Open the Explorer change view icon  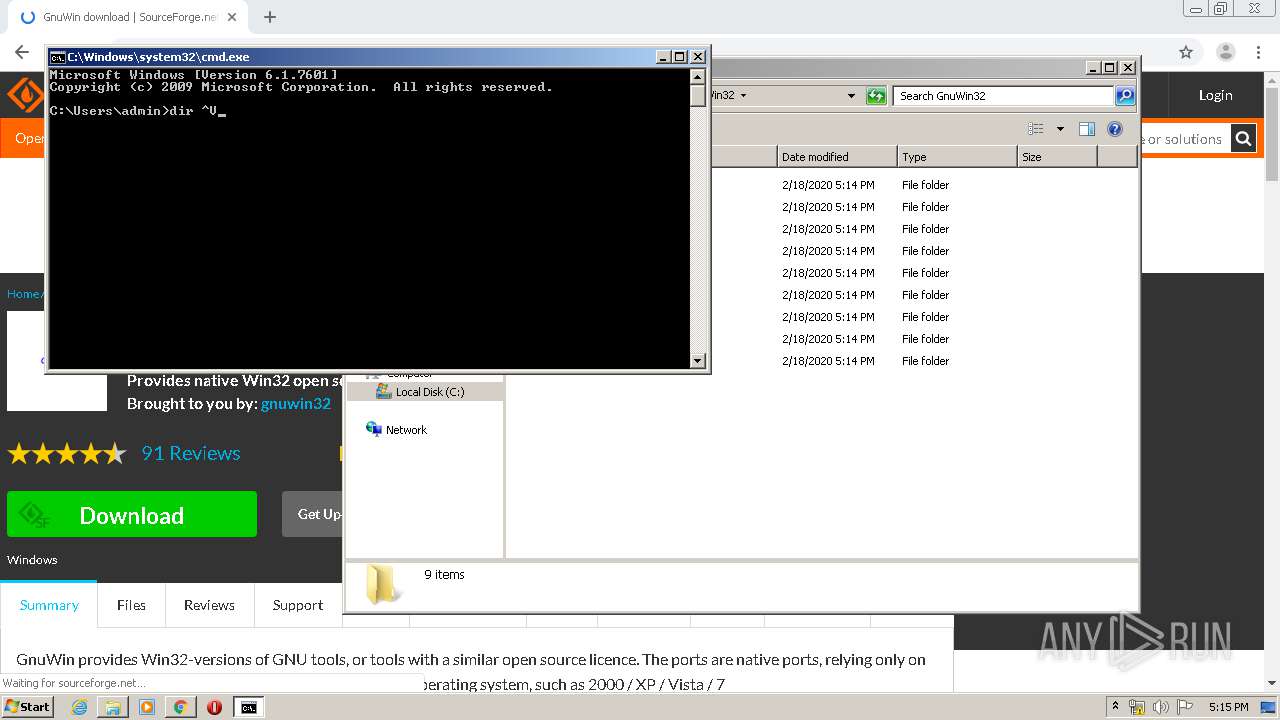[1036, 129]
